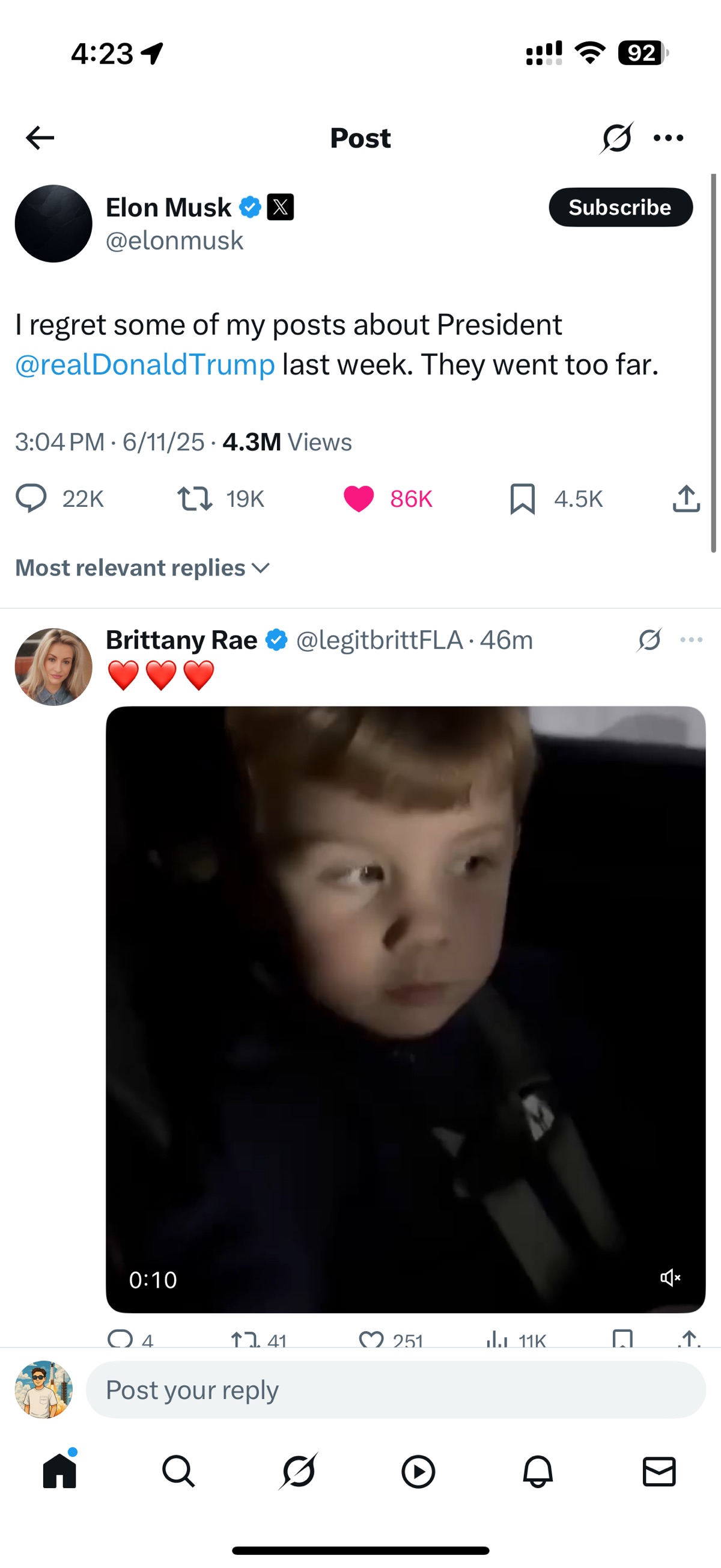
Task: Subscribe to Elon Musk
Action: click(x=621, y=207)
